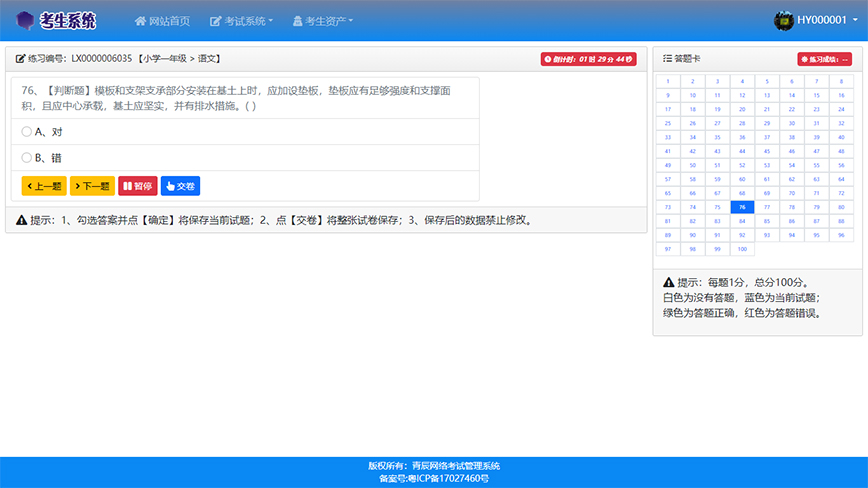Select answer B、错 radio button
The width and height of the screenshot is (868, 488).
click(27, 157)
